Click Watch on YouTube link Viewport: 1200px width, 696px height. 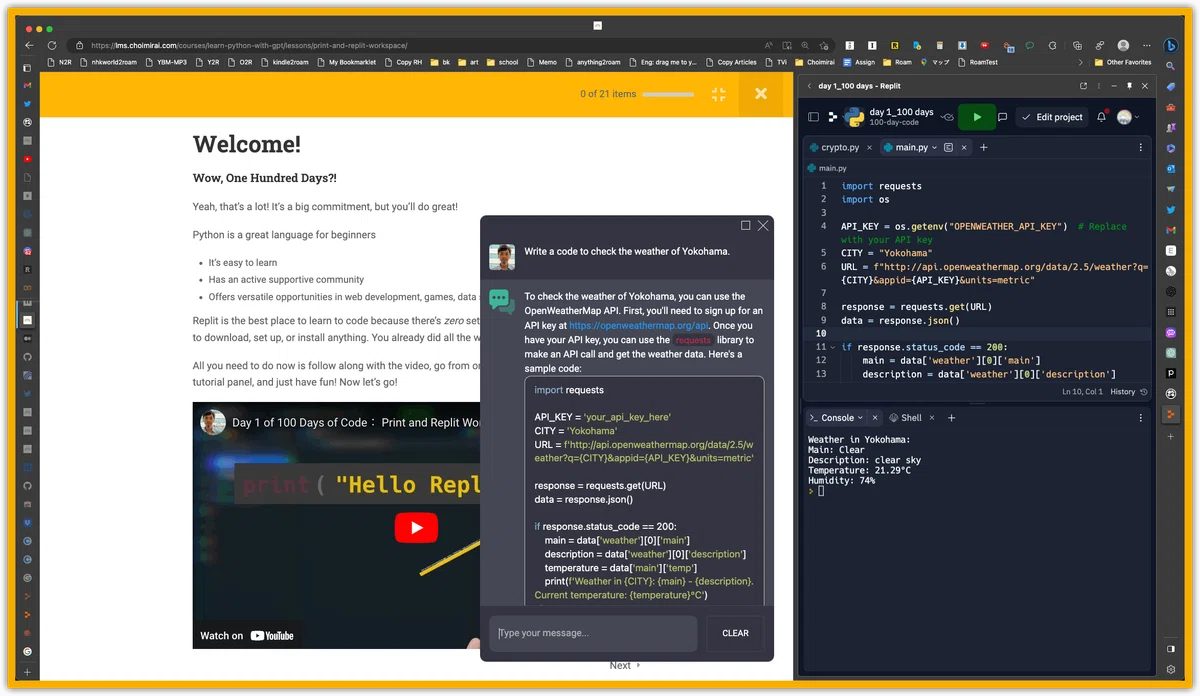click(247, 635)
